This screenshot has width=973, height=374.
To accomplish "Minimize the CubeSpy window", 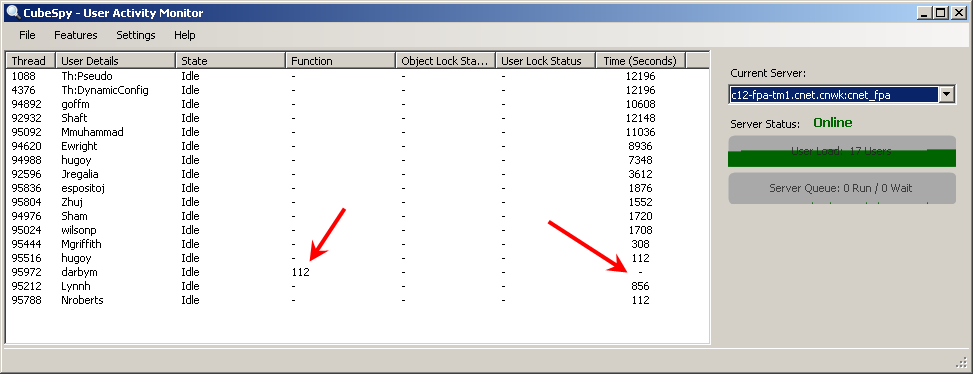I will click(x=924, y=12).
